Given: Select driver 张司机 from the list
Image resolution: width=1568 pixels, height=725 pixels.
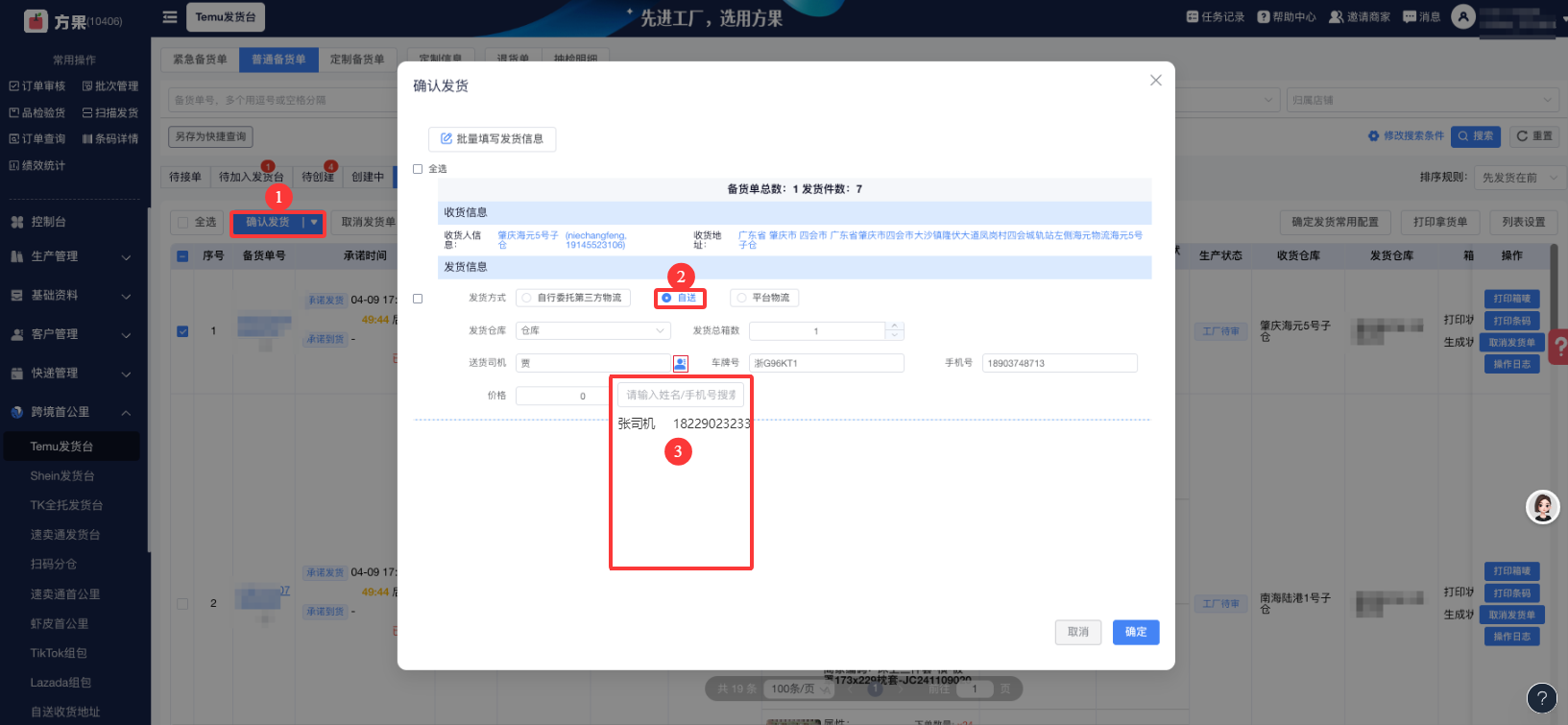Looking at the screenshot, I should 685,423.
